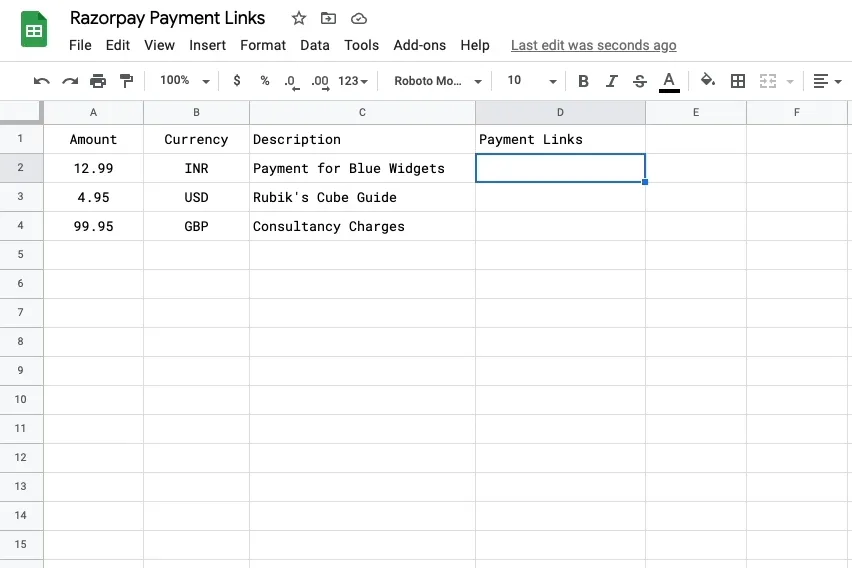Open the Help menu
This screenshot has height=568, width=852.
click(x=475, y=45)
